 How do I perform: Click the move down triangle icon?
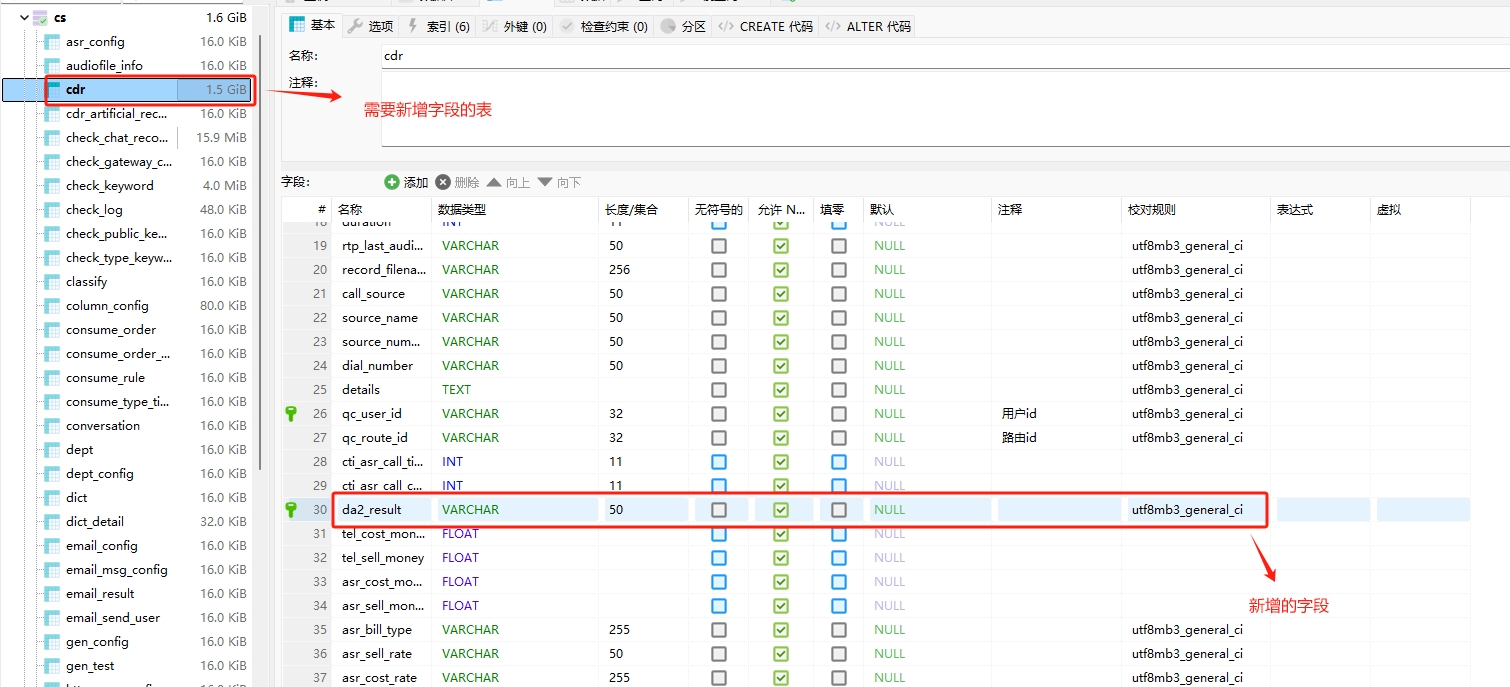[545, 182]
